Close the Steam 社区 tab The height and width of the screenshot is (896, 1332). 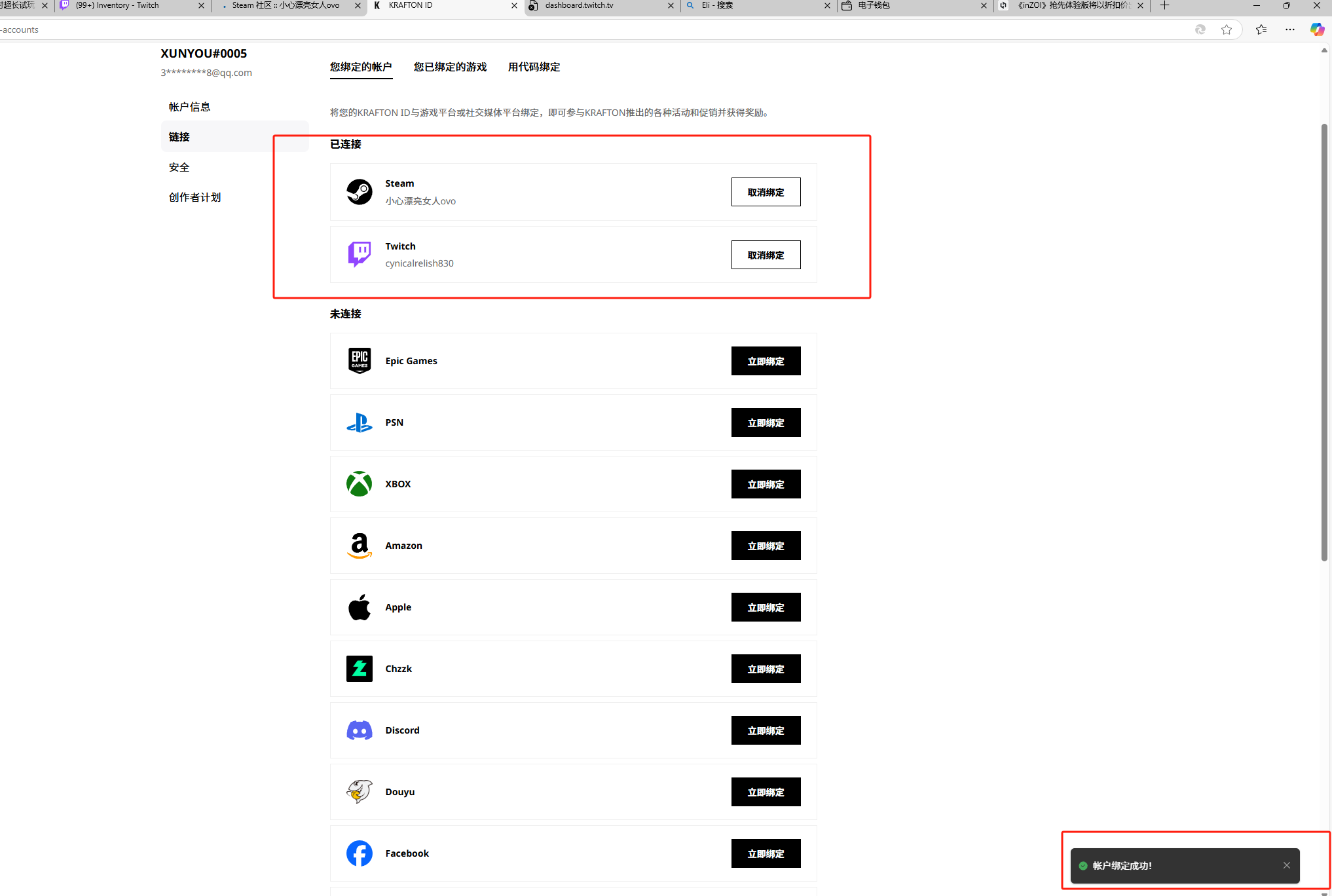[358, 5]
